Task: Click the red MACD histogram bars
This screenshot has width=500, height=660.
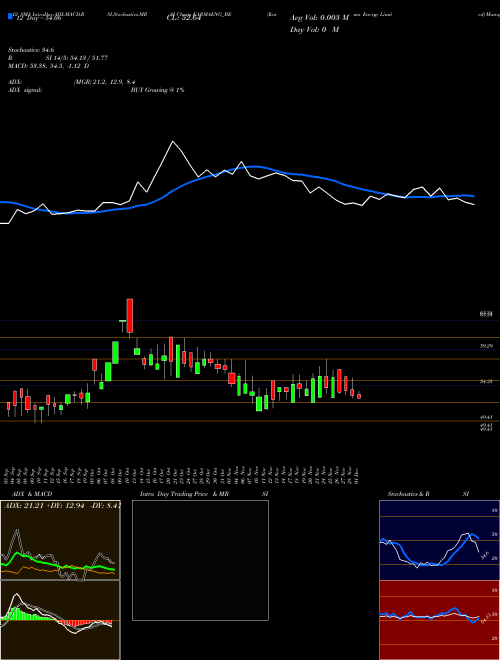Action: click(x=84, y=623)
